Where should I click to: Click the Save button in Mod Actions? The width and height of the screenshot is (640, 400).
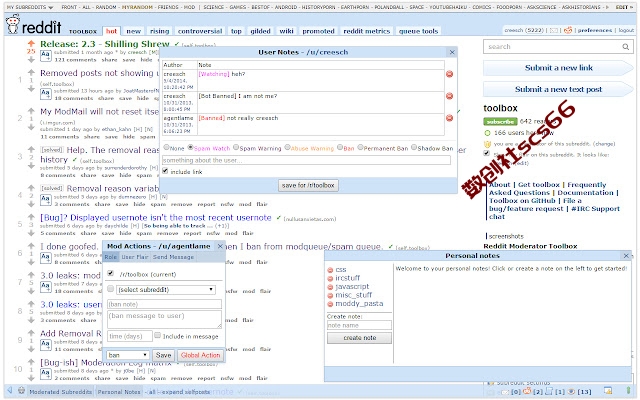point(163,355)
